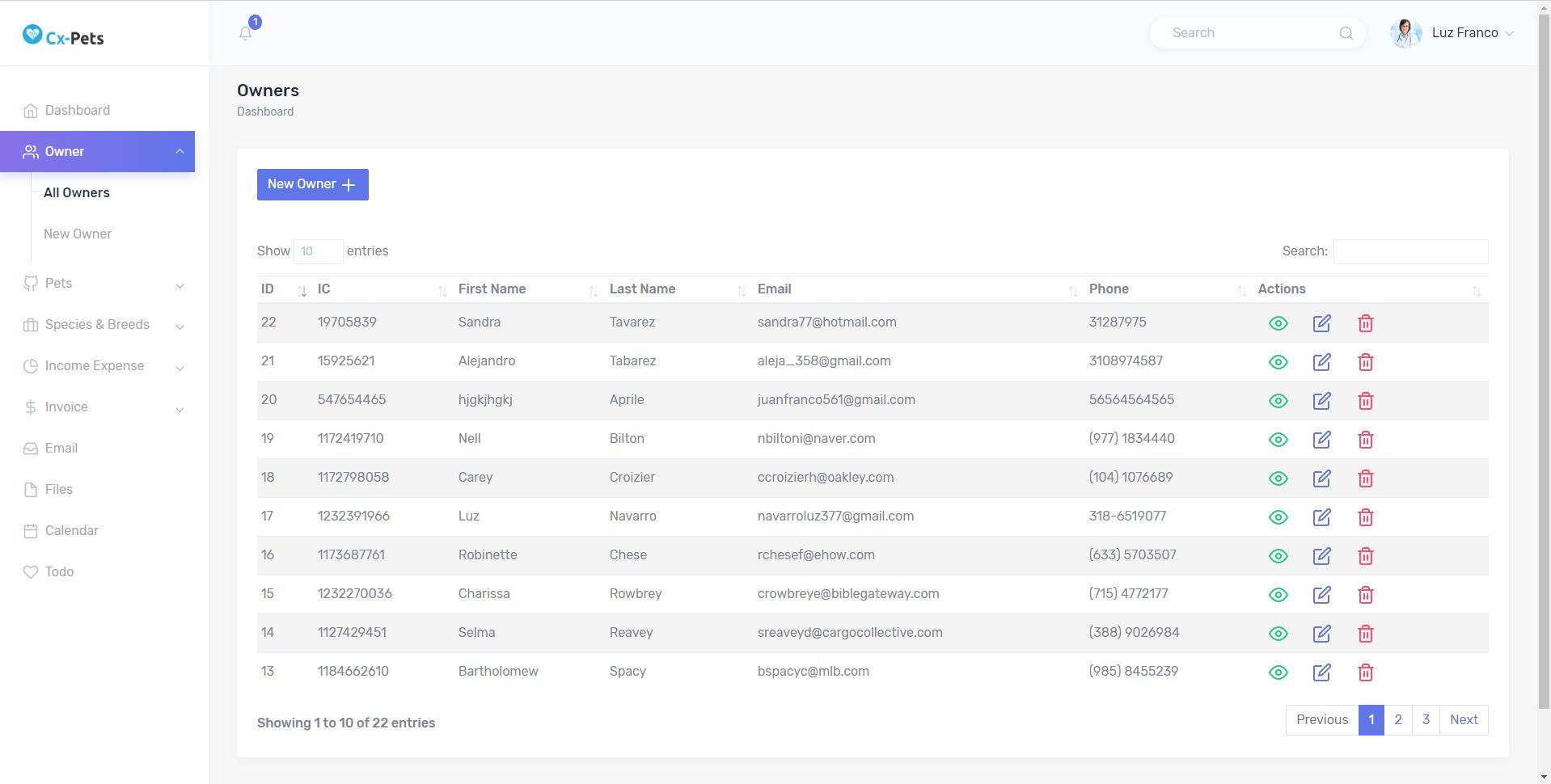1551x784 pixels.
Task: Open the Calendar sidebar item
Action: [71, 531]
